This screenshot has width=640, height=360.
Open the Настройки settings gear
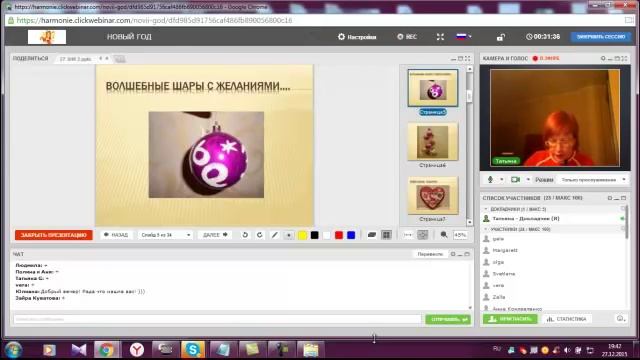click(357, 37)
